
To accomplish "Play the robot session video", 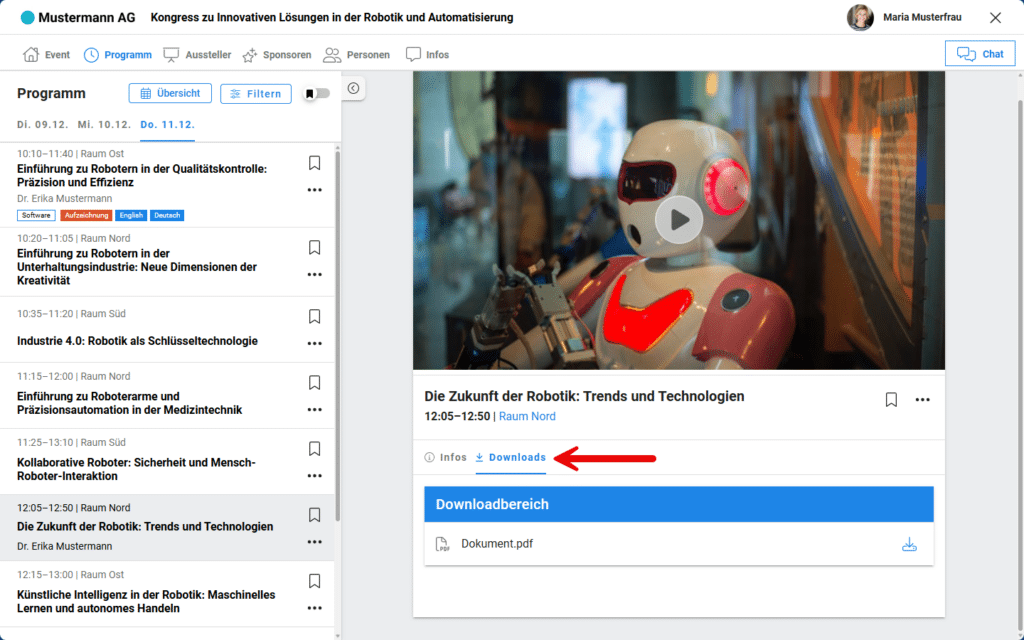I will pos(679,219).
